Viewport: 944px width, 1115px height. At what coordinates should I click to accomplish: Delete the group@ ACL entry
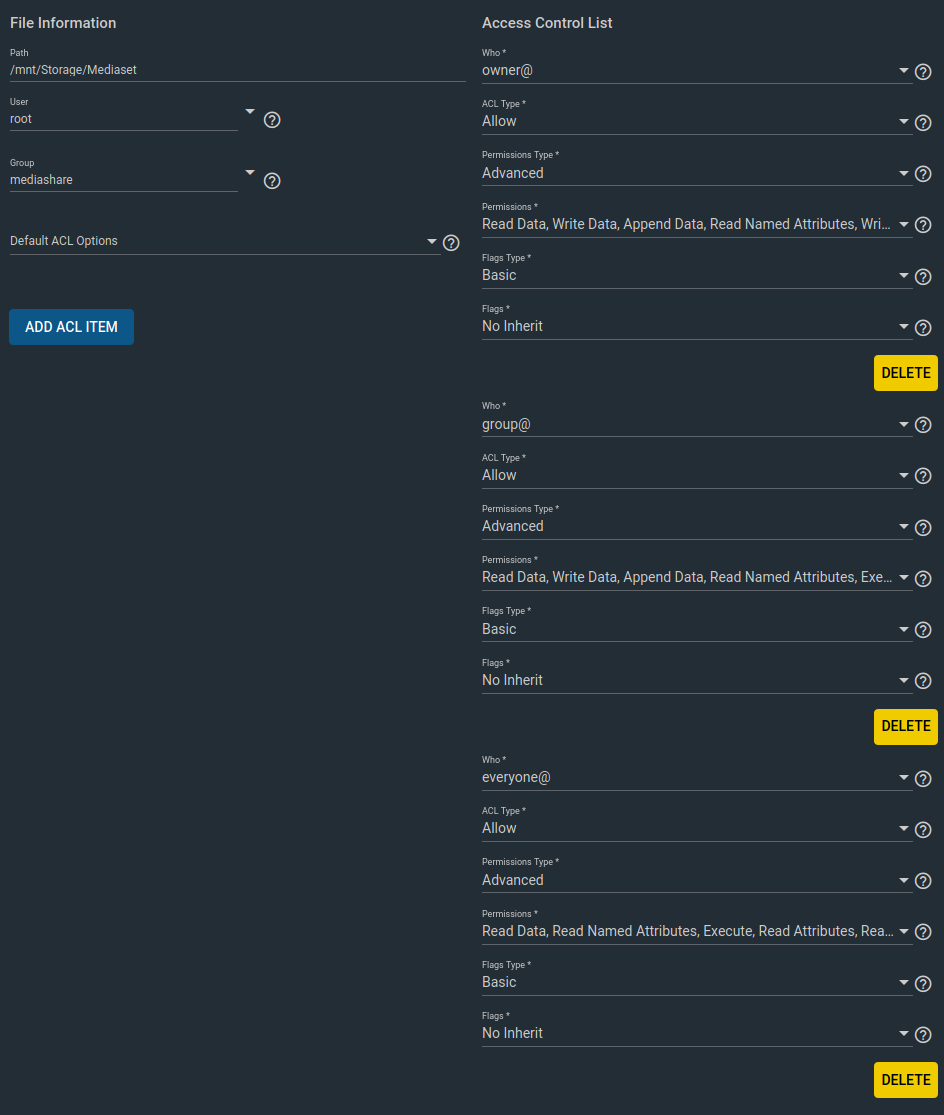tap(906, 727)
